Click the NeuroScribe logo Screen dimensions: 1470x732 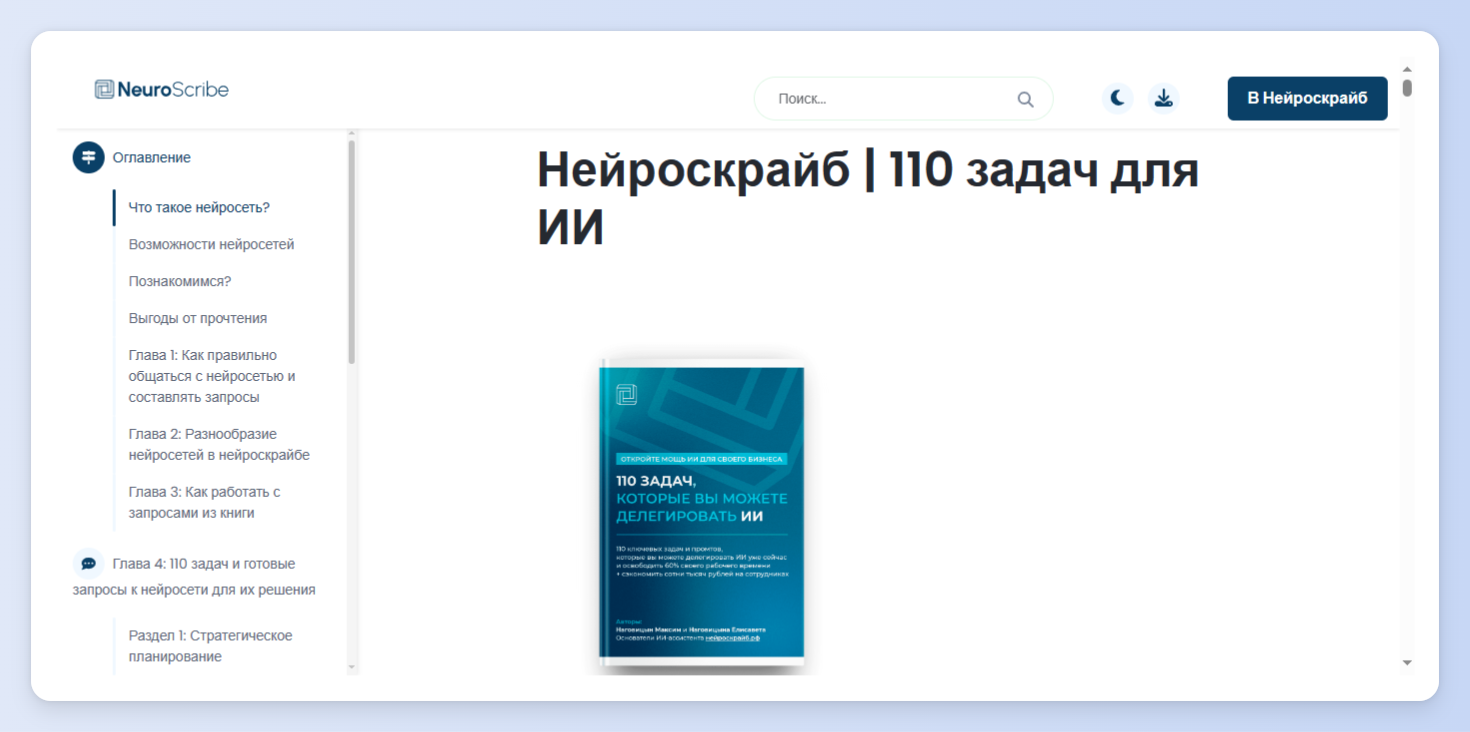[x=162, y=90]
